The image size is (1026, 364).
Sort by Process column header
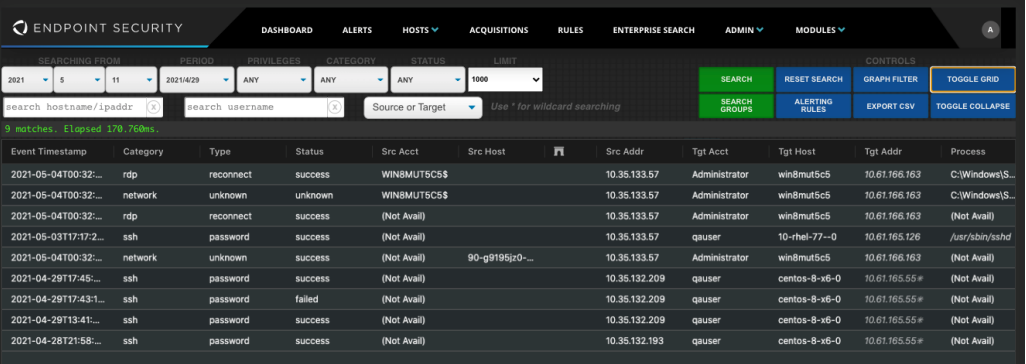pos(968,151)
